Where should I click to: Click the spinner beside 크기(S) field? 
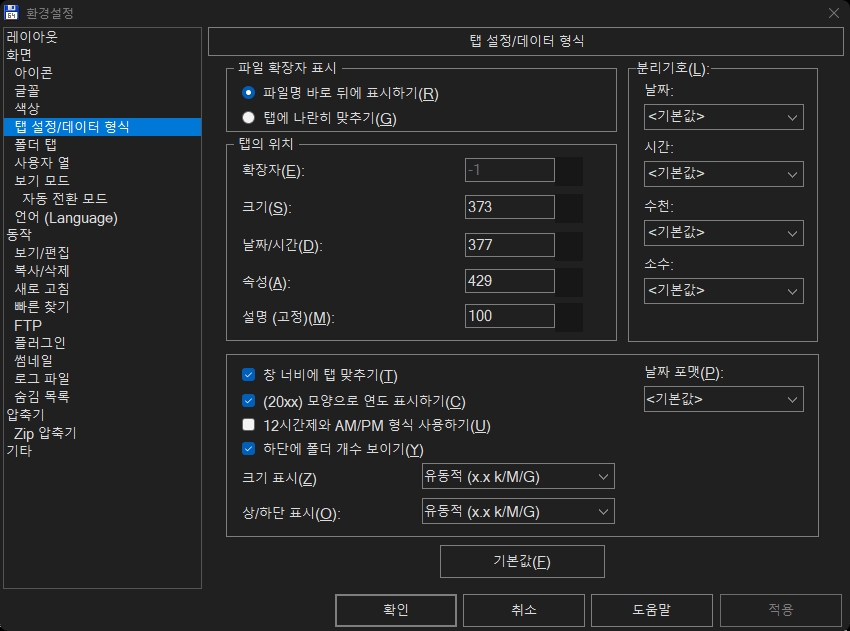pos(569,208)
